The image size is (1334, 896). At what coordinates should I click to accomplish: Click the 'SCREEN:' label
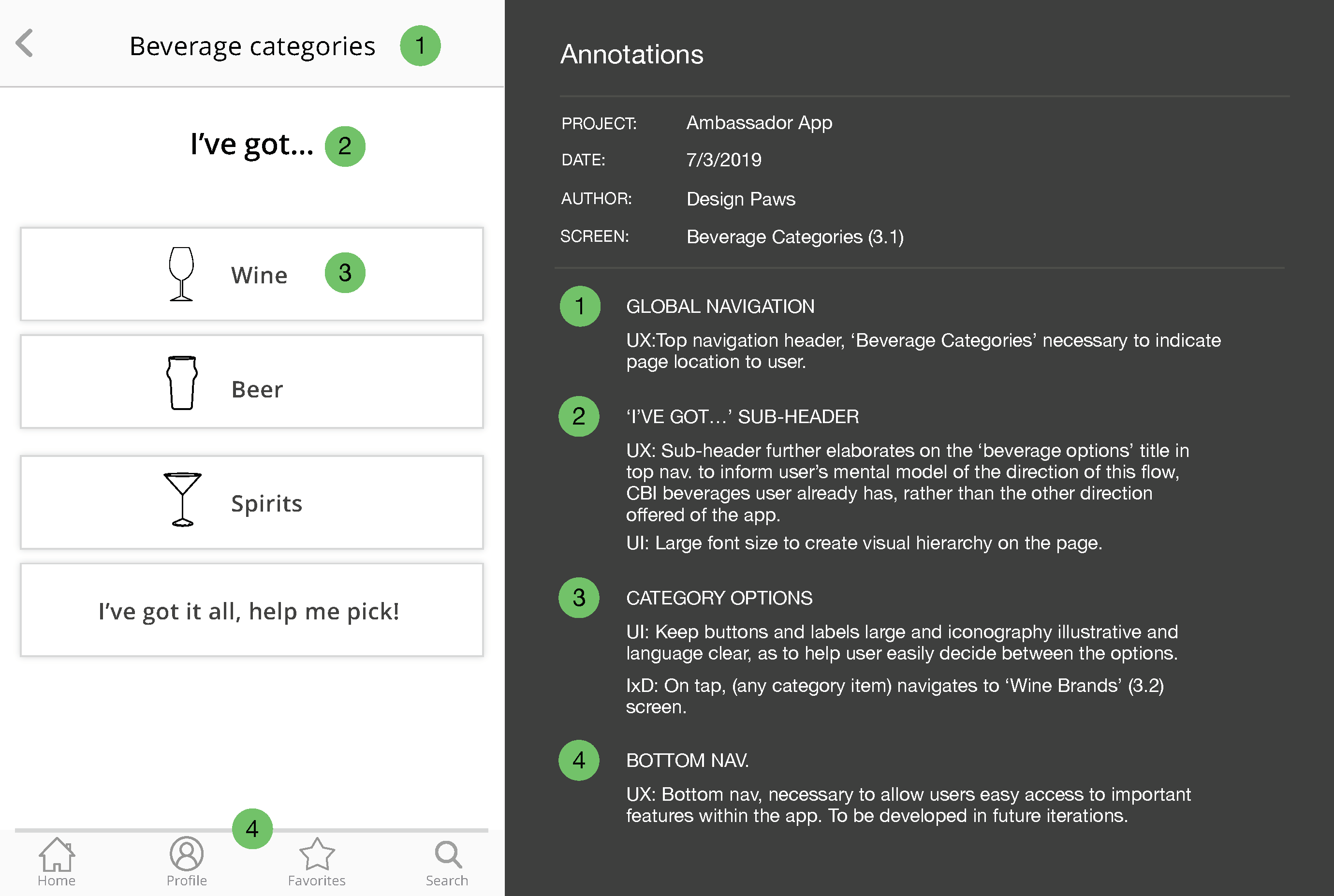pyautogui.click(x=594, y=236)
